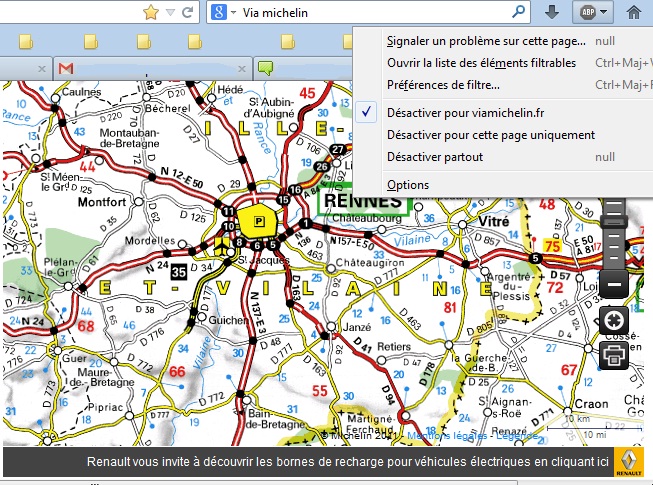Switch to the Gmail tab

pyautogui.click(x=153, y=69)
